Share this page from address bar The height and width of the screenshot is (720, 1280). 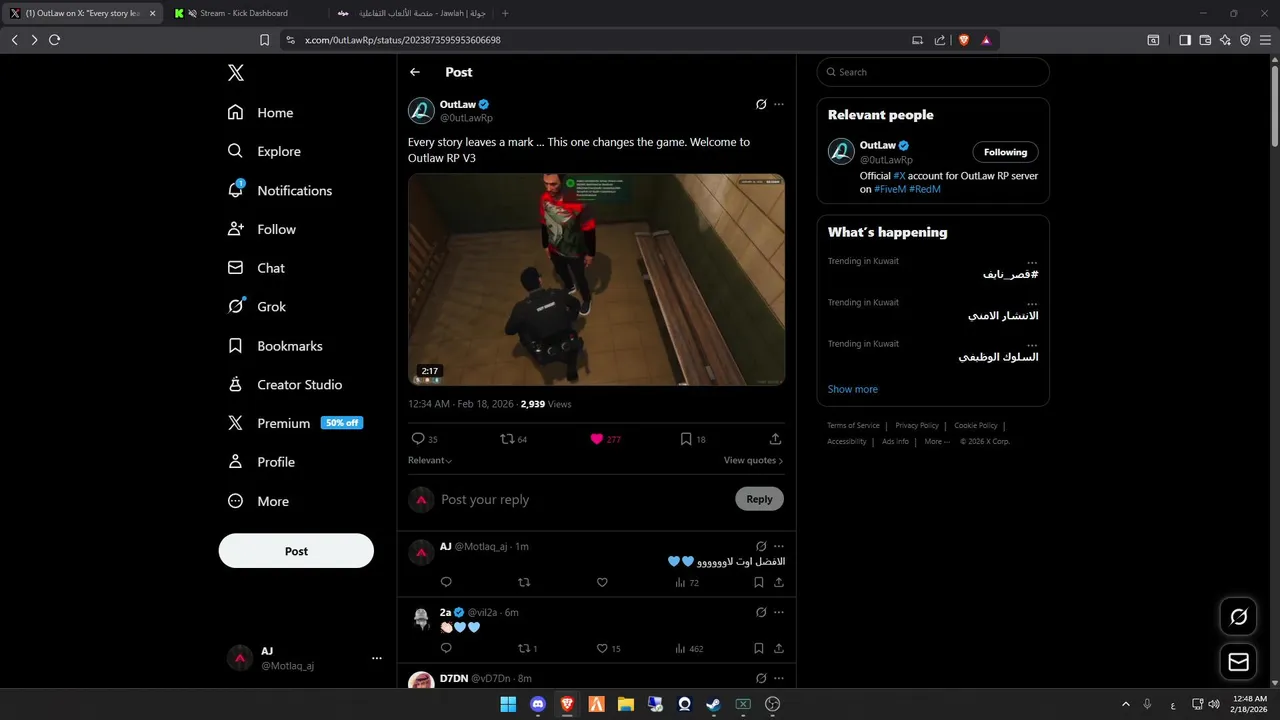pyautogui.click(x=940, y=40)
